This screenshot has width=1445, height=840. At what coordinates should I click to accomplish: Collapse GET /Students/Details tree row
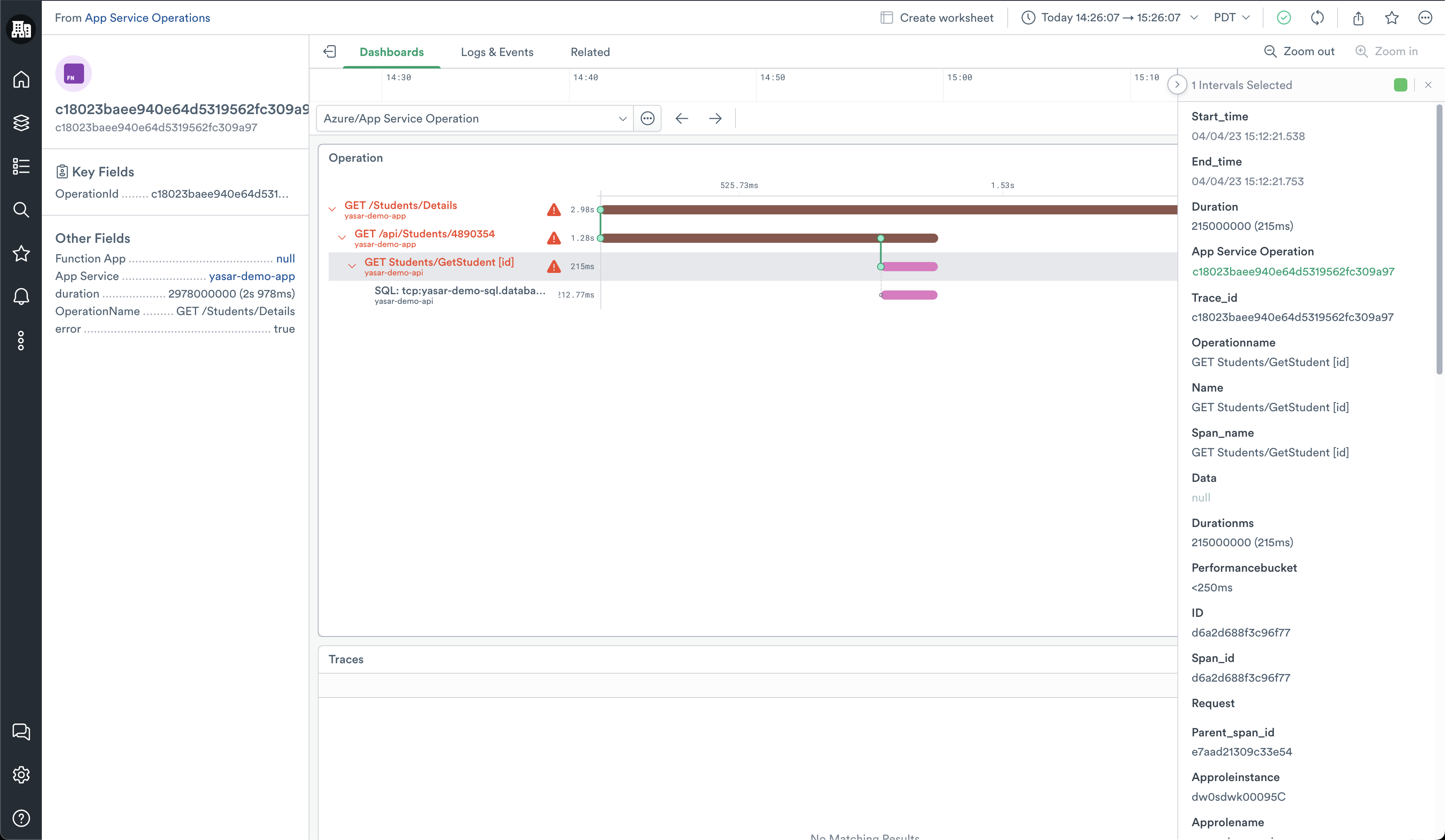click(x=332, y=209)
